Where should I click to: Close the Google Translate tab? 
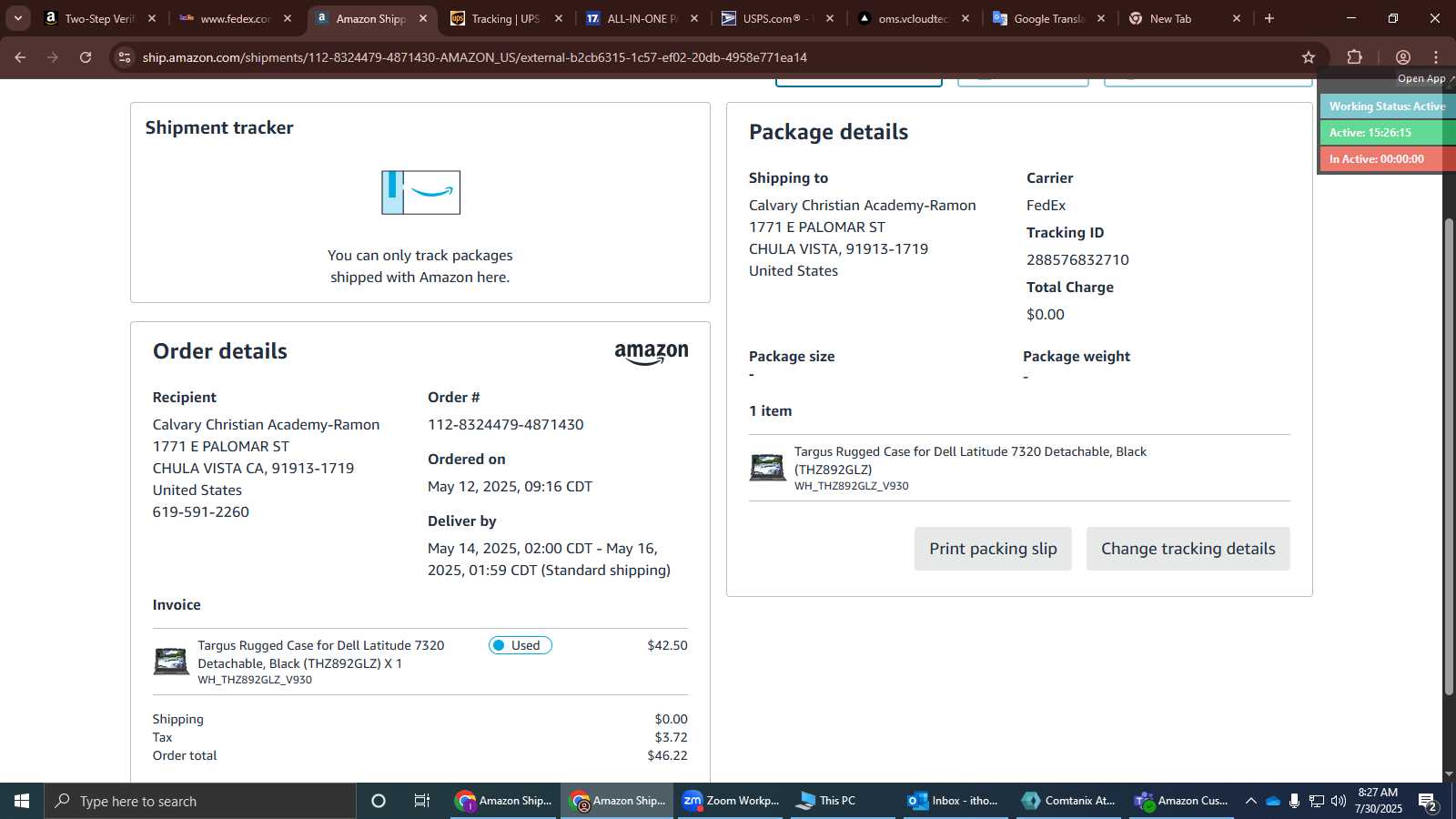1101,18
